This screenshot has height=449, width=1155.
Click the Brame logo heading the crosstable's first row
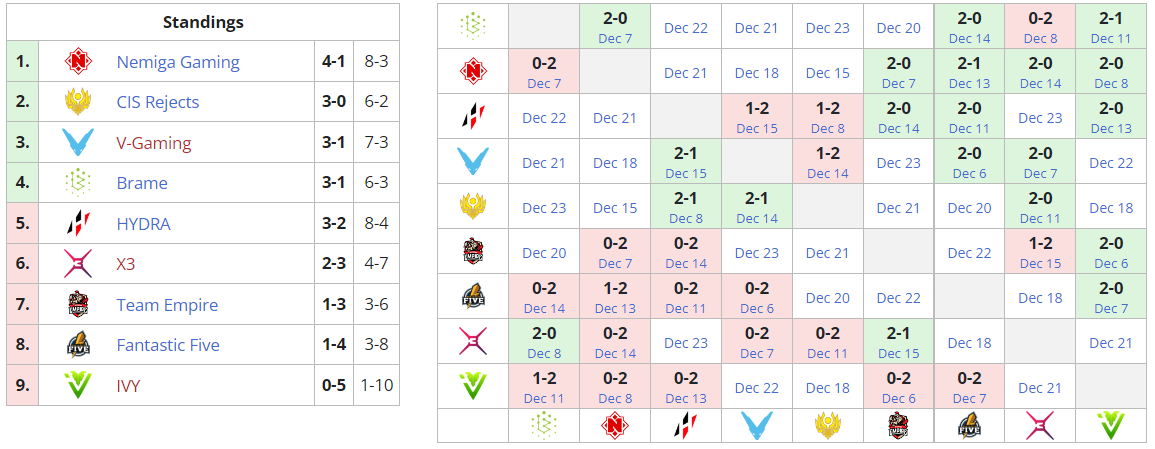472,27
